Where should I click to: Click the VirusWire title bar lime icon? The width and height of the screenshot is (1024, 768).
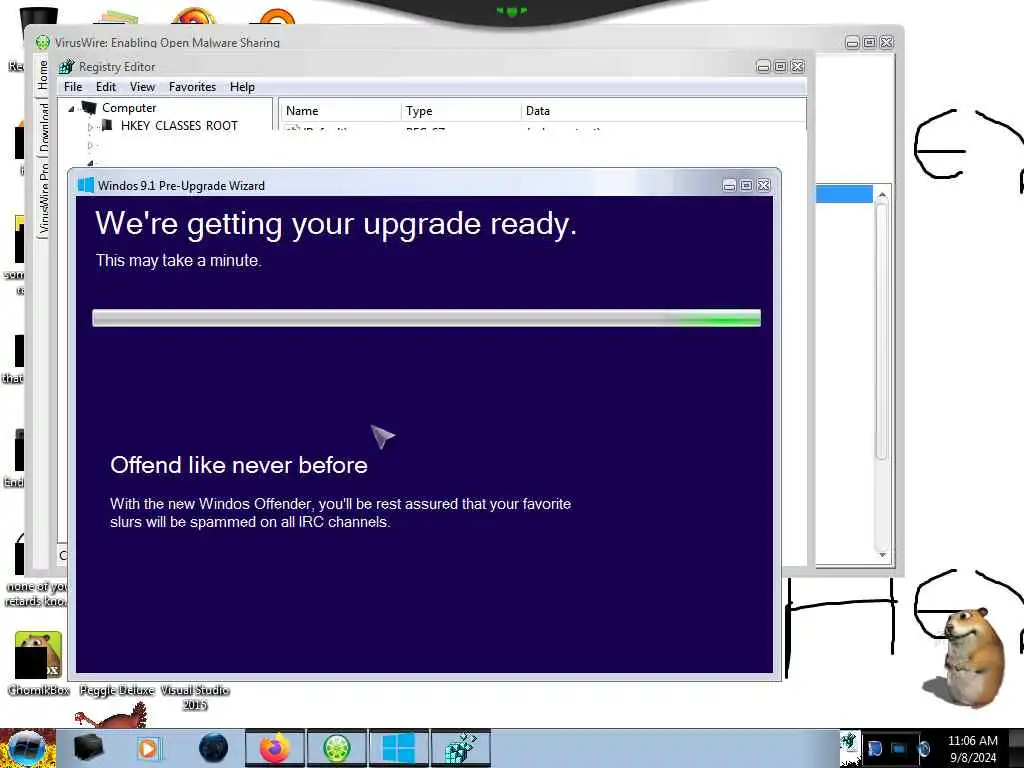pos(42,42)
